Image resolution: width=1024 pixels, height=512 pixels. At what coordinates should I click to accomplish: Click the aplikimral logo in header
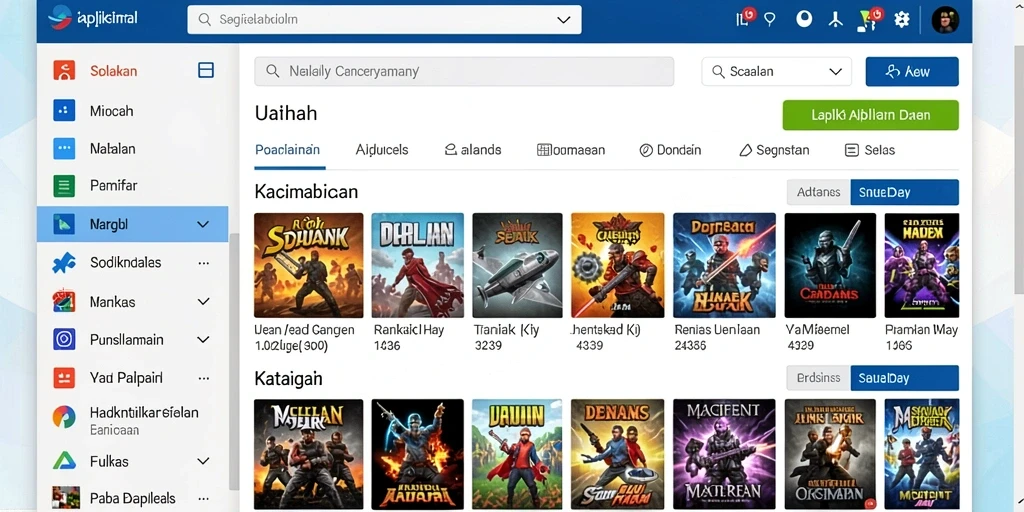(93, 18)
